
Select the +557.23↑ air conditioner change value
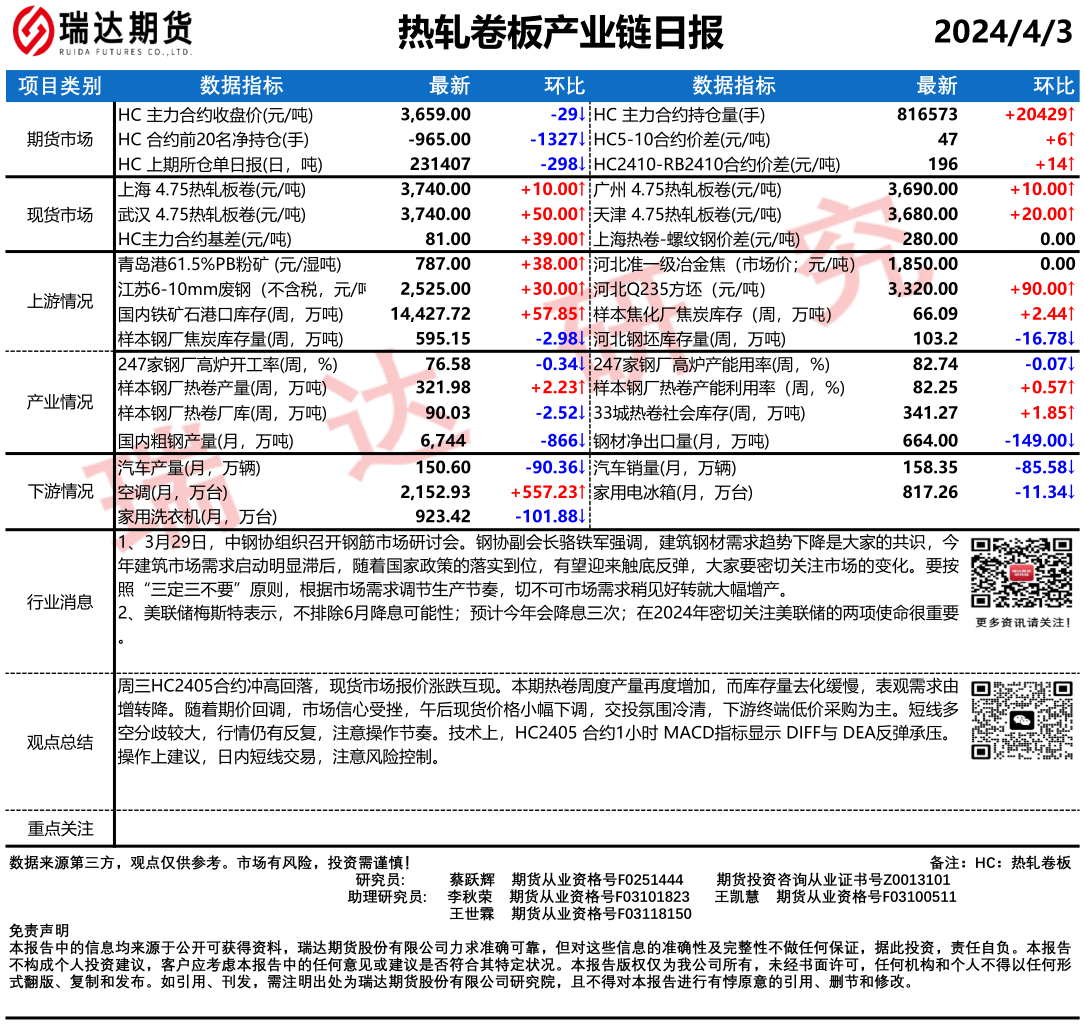[x=547, y=492]
